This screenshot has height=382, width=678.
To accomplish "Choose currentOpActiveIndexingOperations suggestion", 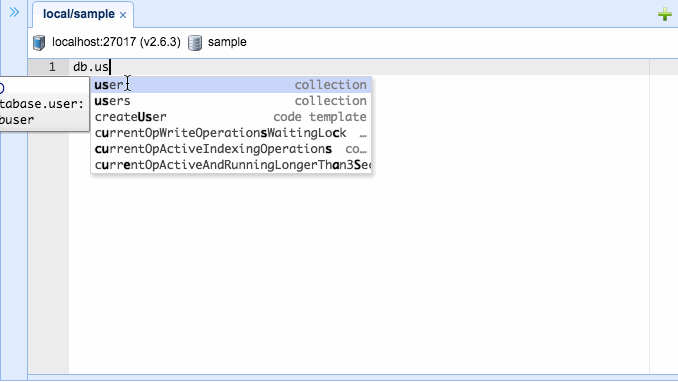I will coord(231,149).
